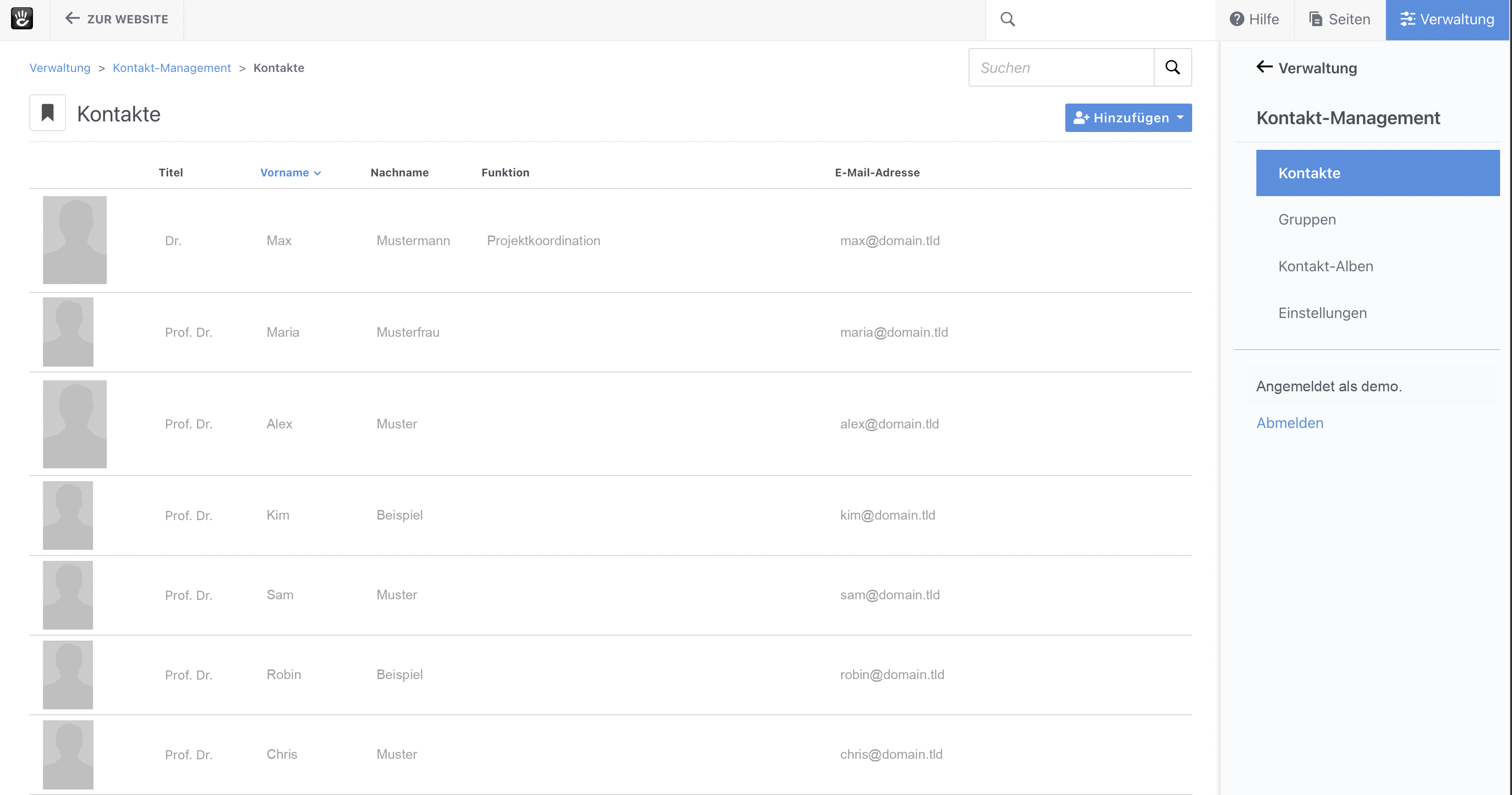Open the Hilfe help menu
The image size is (1512, 795).
pos(1255,19)
